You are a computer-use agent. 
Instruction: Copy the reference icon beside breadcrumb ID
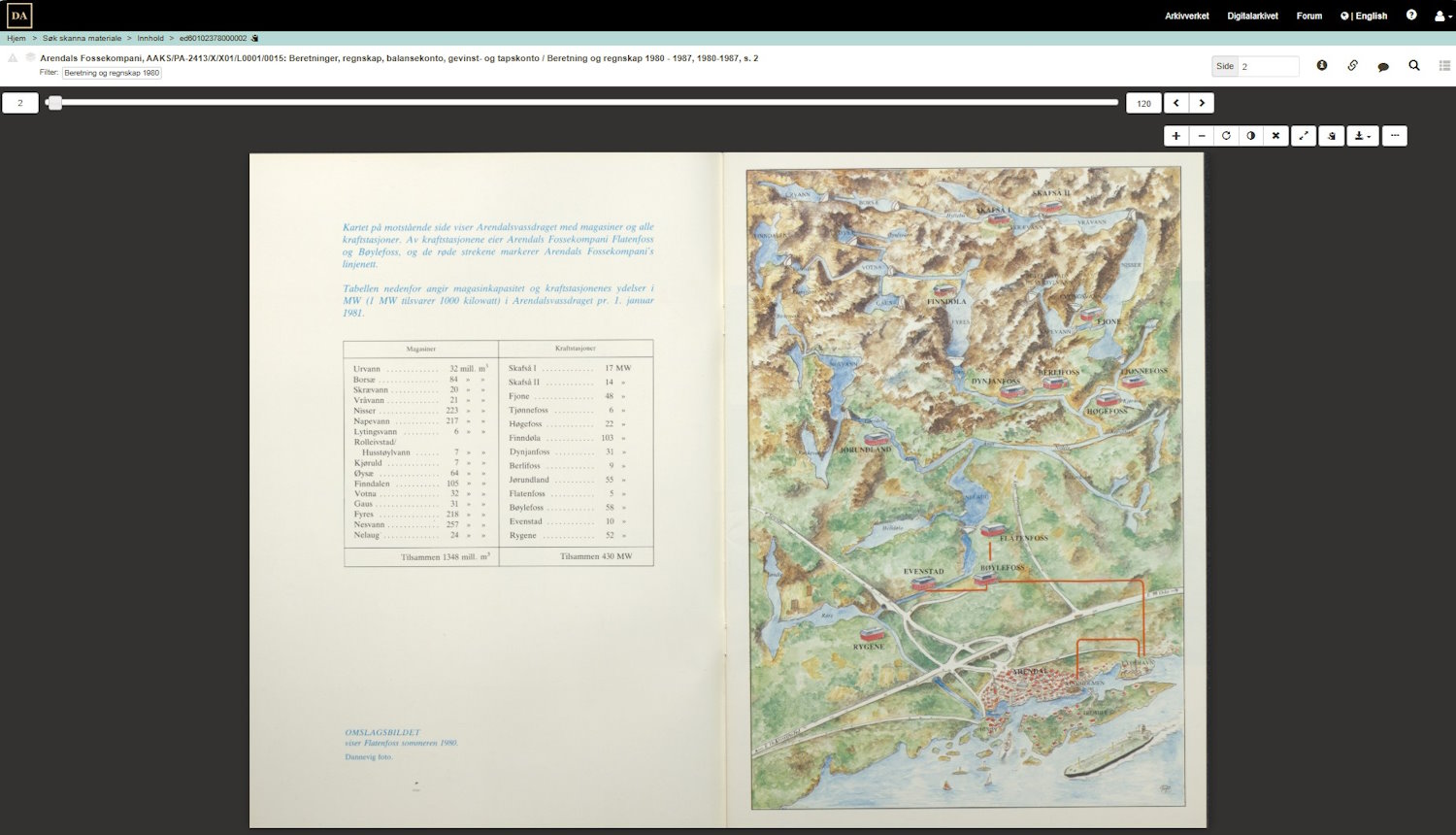(x=255, y=38)
